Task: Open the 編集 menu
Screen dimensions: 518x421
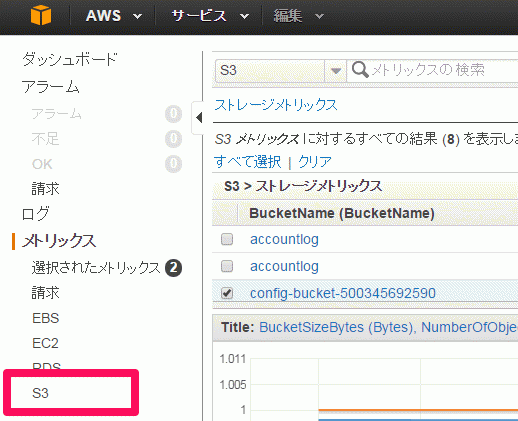Action: pos(299,16)
